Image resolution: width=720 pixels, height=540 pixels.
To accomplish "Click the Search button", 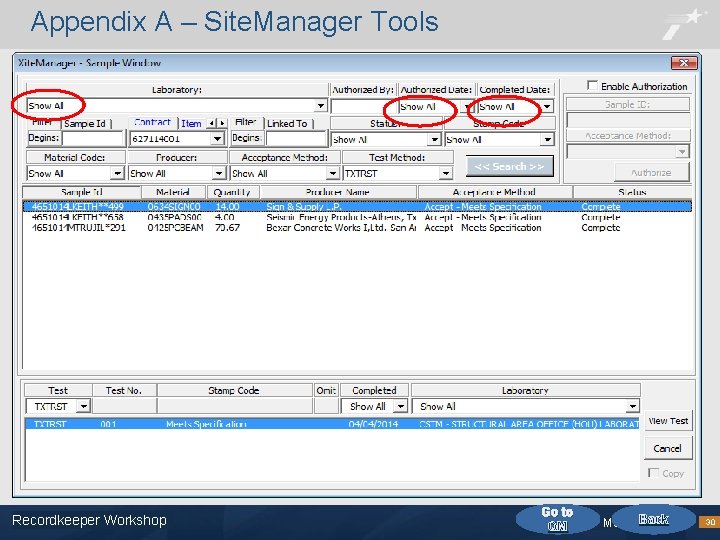I will [x=510, y=166].
